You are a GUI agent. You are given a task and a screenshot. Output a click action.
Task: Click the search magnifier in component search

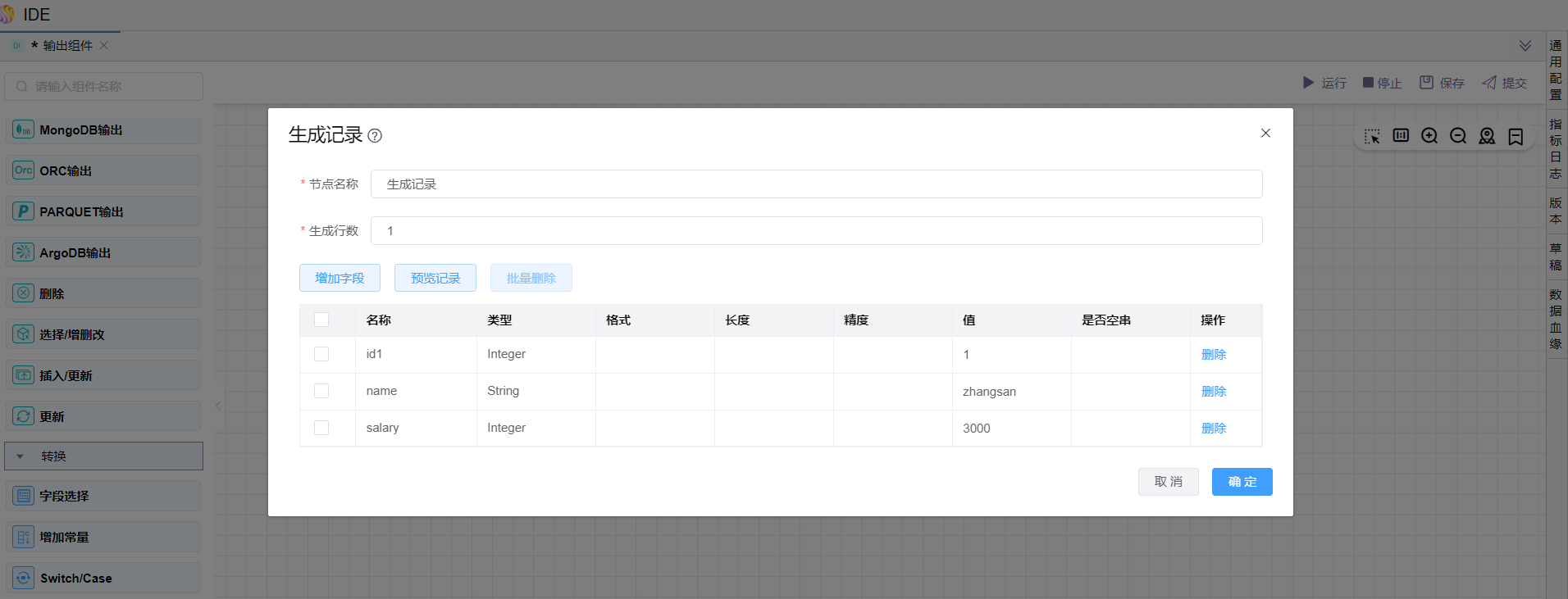[x=22, y=86]
